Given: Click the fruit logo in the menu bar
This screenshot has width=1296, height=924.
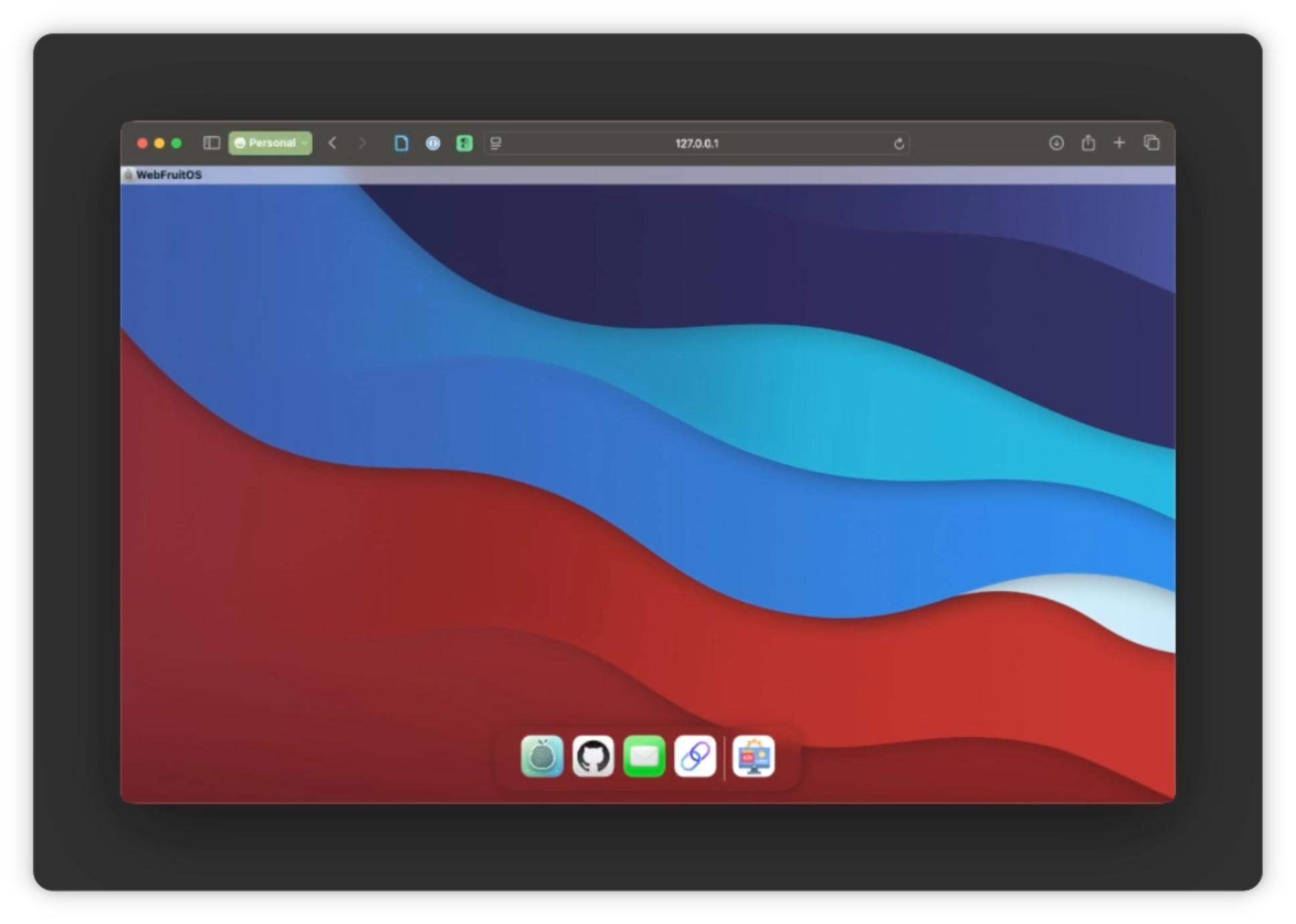Looking at the screenshot, I should [x=128, y=175].
